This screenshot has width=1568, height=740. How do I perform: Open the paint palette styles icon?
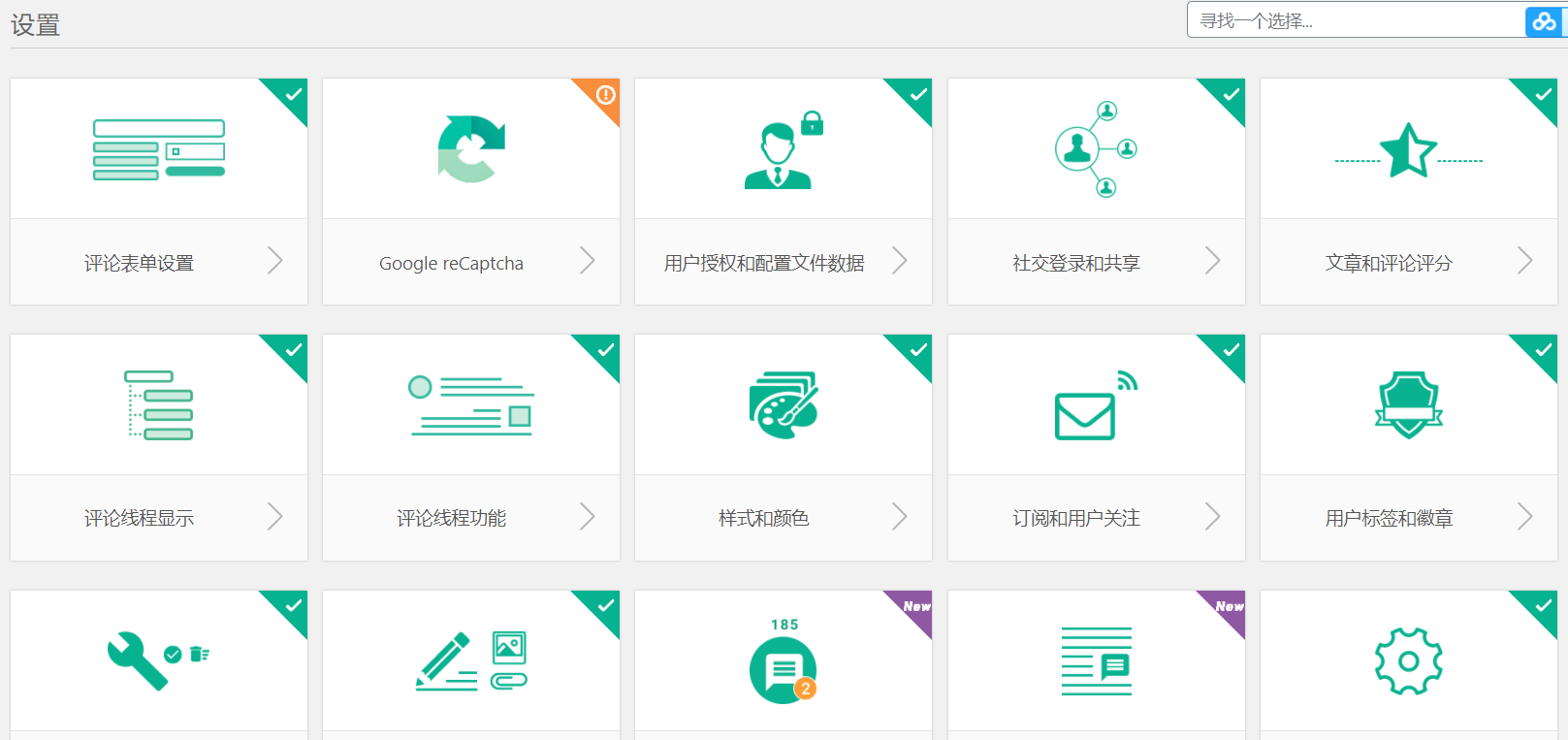(x=784, y=404)
